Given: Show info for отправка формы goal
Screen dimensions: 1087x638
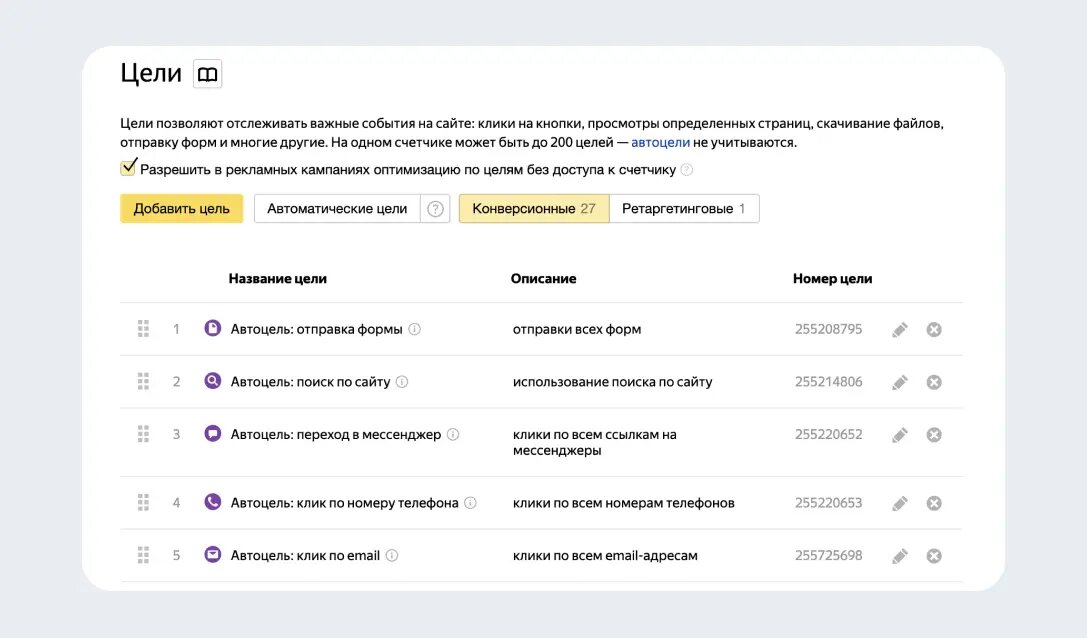Looking at the screenshot, I should (415, 329).
